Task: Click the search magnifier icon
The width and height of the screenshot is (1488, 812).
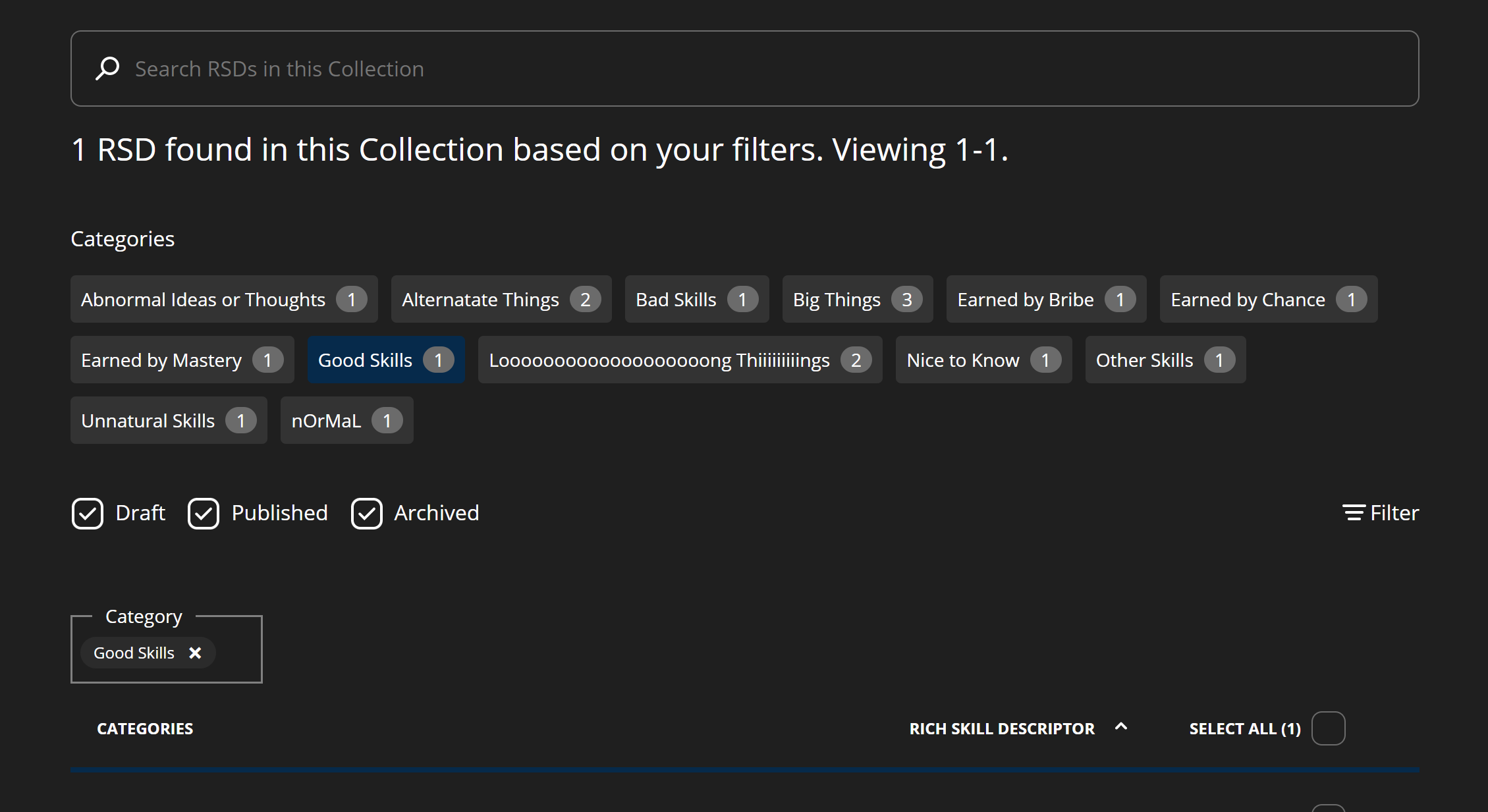Action: point(107,68)
